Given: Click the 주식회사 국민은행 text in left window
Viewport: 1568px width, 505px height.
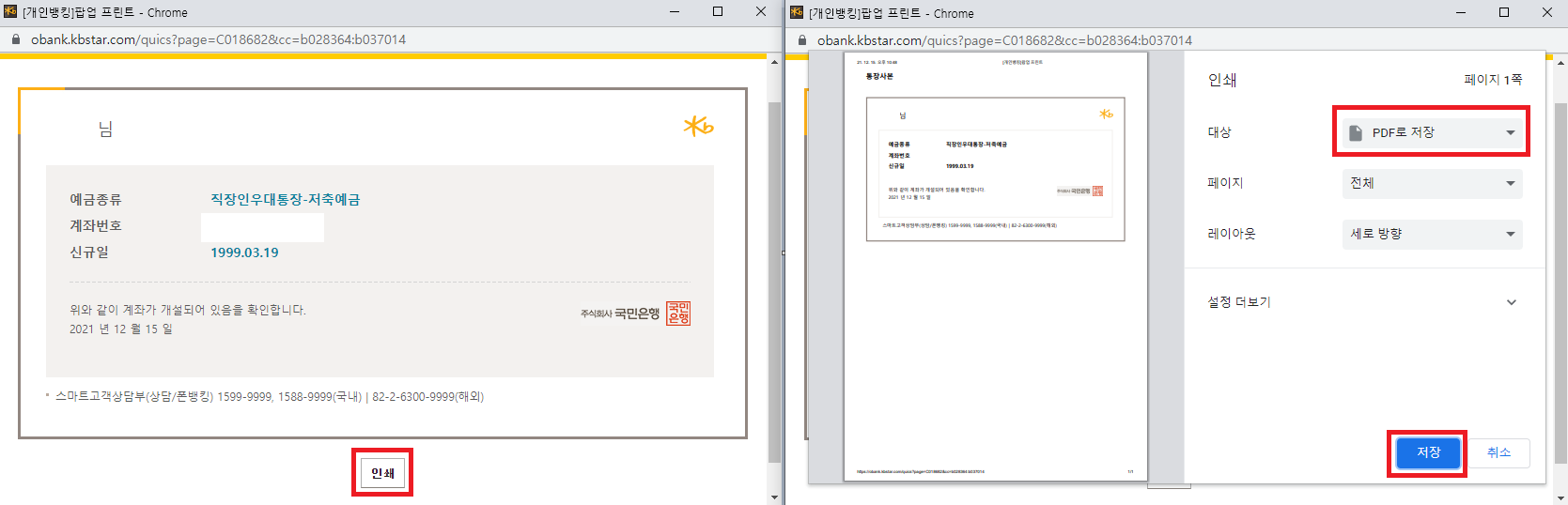Looking at the screenshot, I should coord(620,314).
